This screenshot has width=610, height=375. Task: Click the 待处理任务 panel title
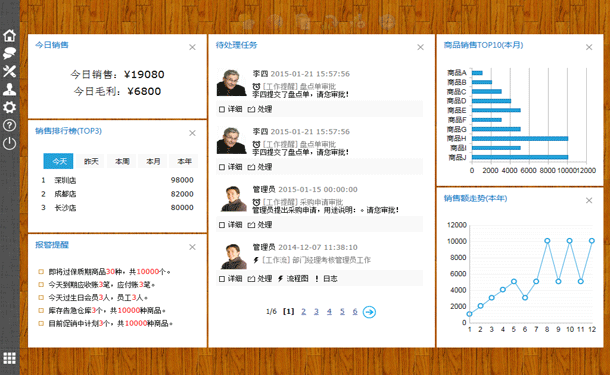[x=237, y=45]
